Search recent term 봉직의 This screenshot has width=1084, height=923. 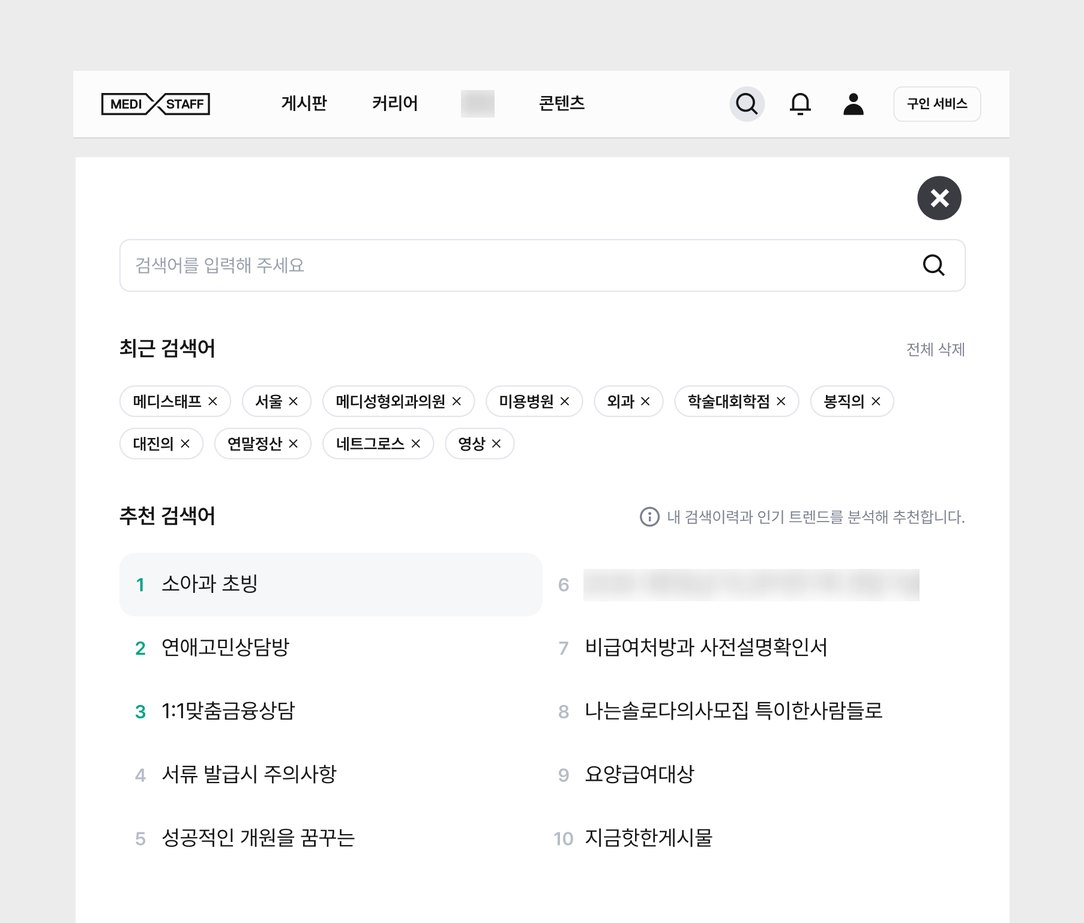tap(844, 402)
